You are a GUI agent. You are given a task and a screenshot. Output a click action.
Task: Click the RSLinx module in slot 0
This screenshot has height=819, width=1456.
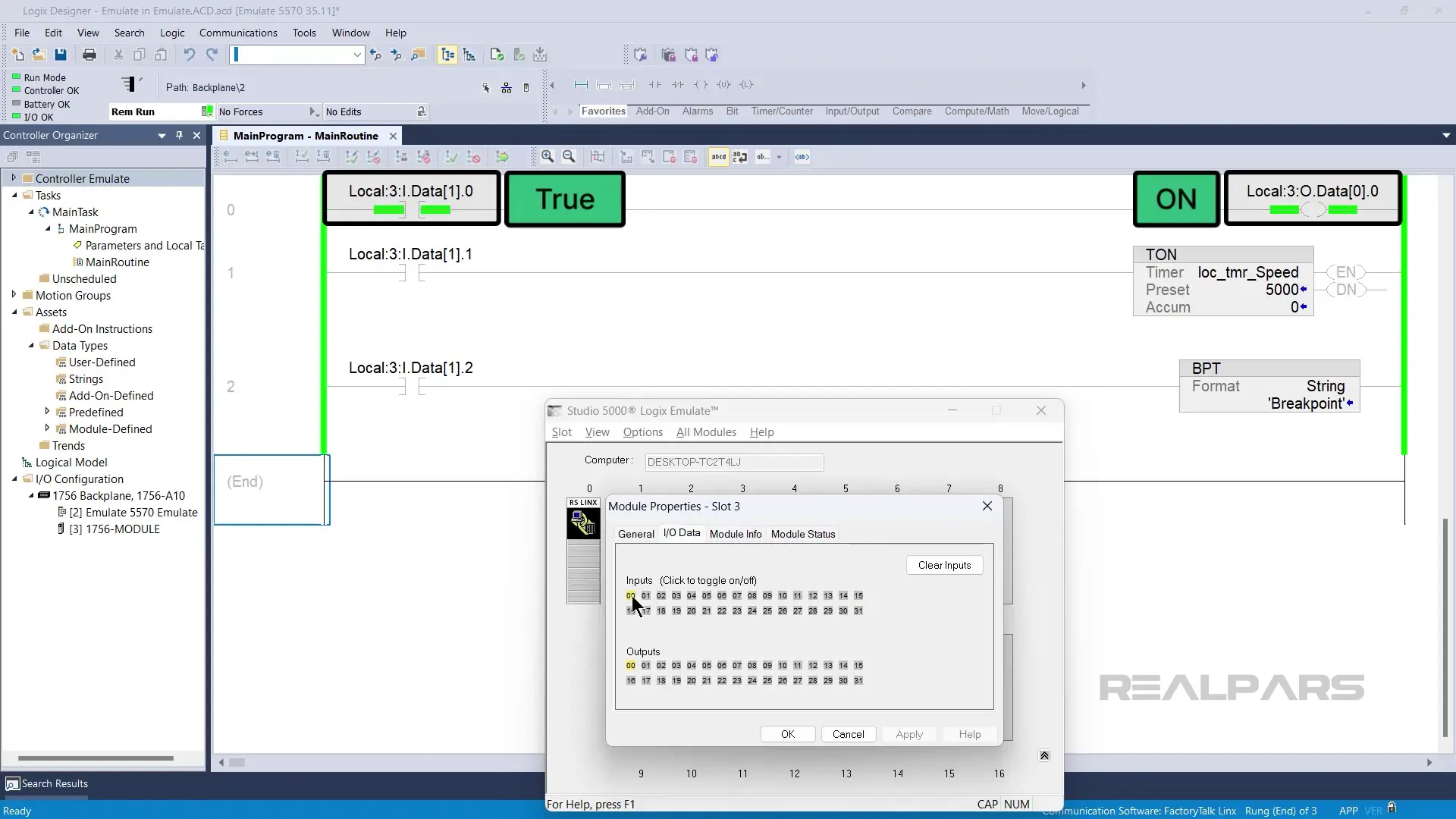pos(583,550)
